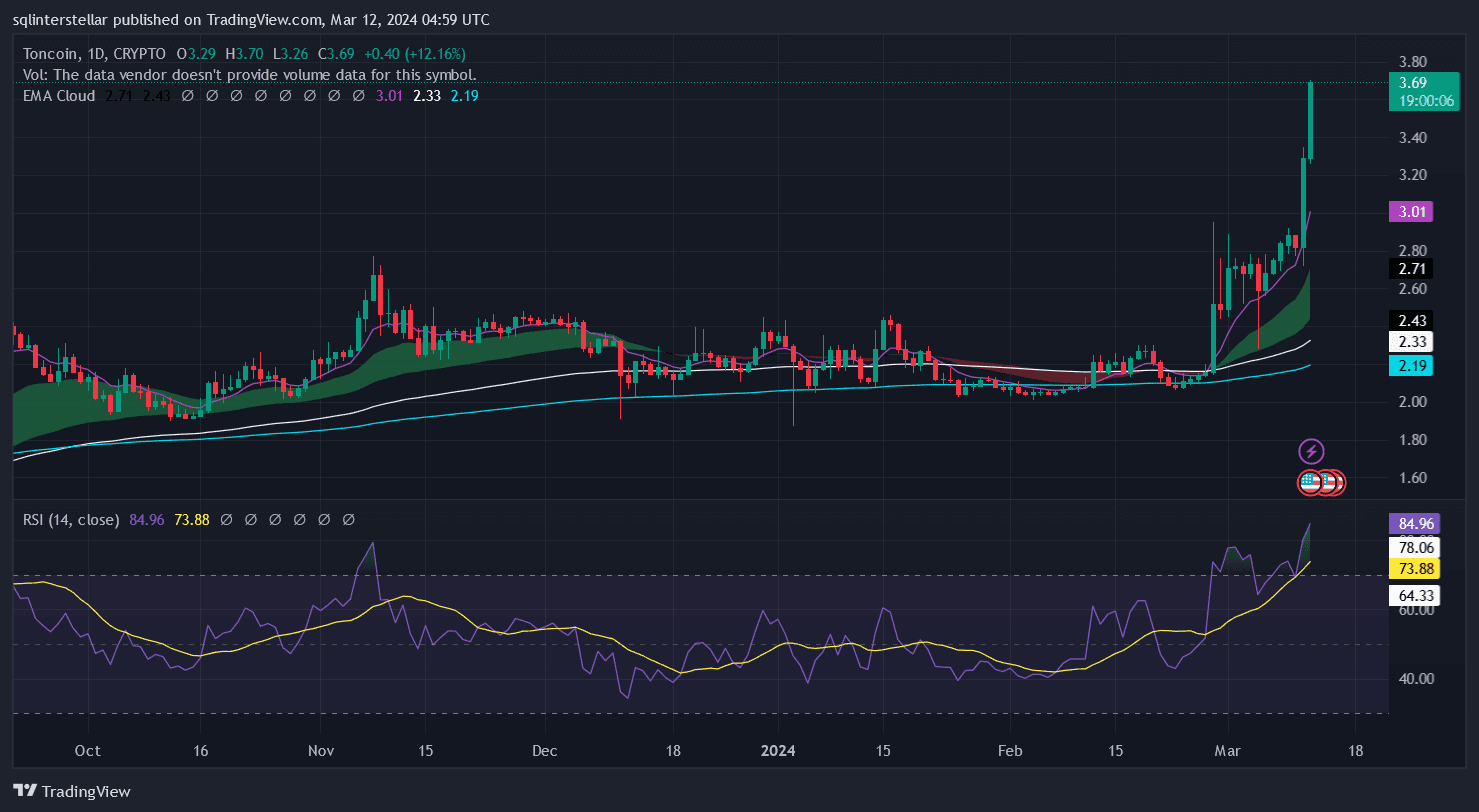
Task: Click the Nov label on time axis
Action: (x=321, y=750)
